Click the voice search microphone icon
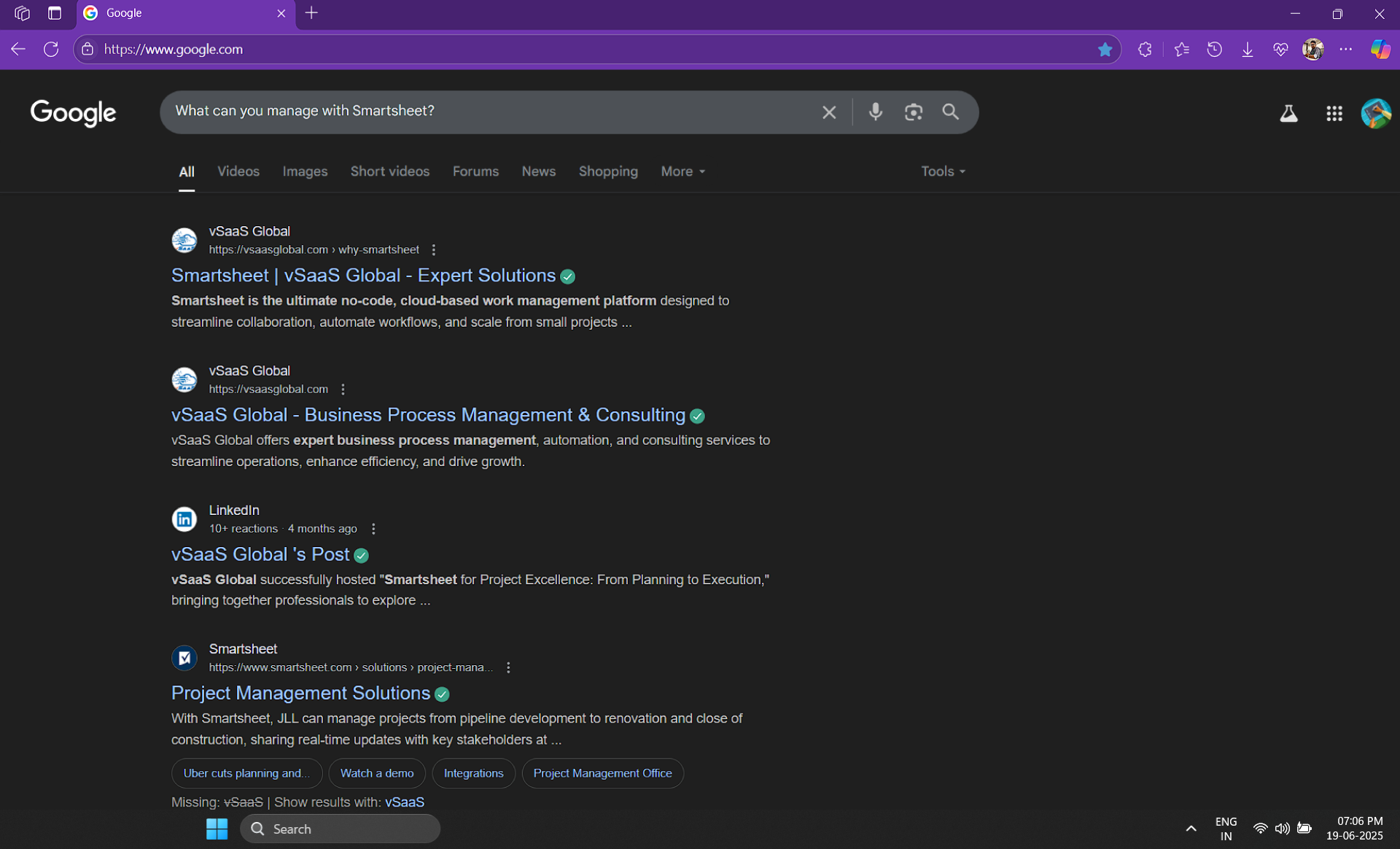1400x849 pixels. point(876,112)
